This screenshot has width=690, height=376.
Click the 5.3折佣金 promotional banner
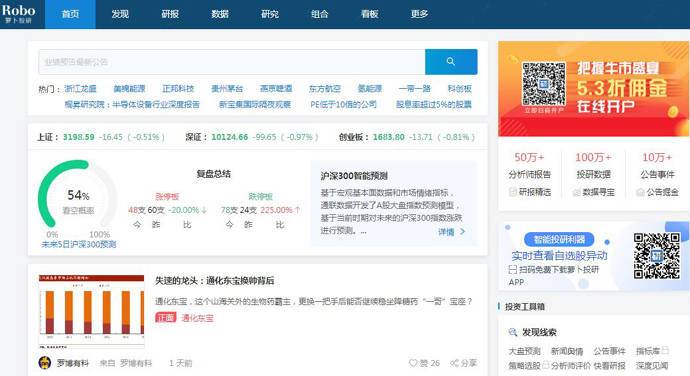click(593, 88)
